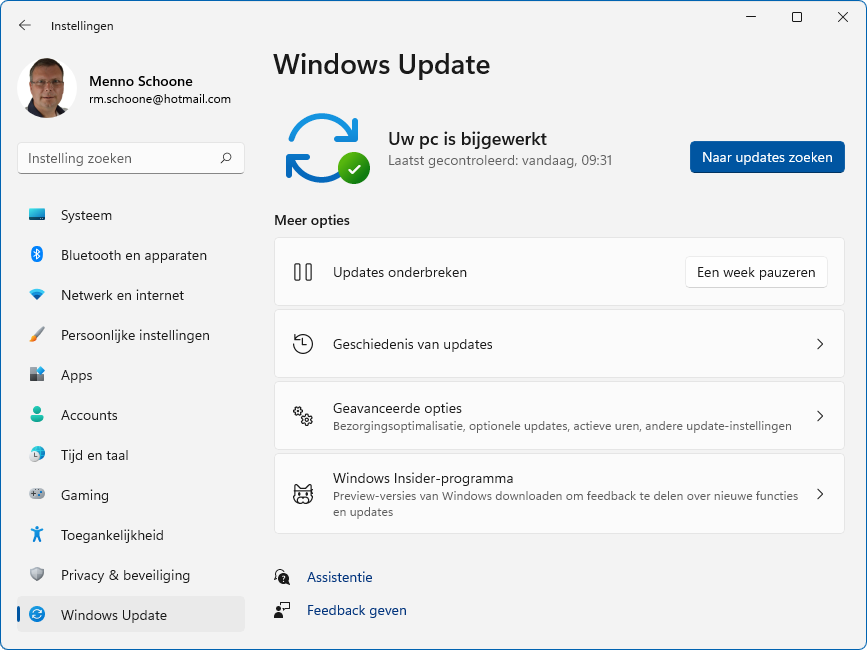
Task: Click the Uw pc is bijgewerkt status text
Action: click(467, 139)
